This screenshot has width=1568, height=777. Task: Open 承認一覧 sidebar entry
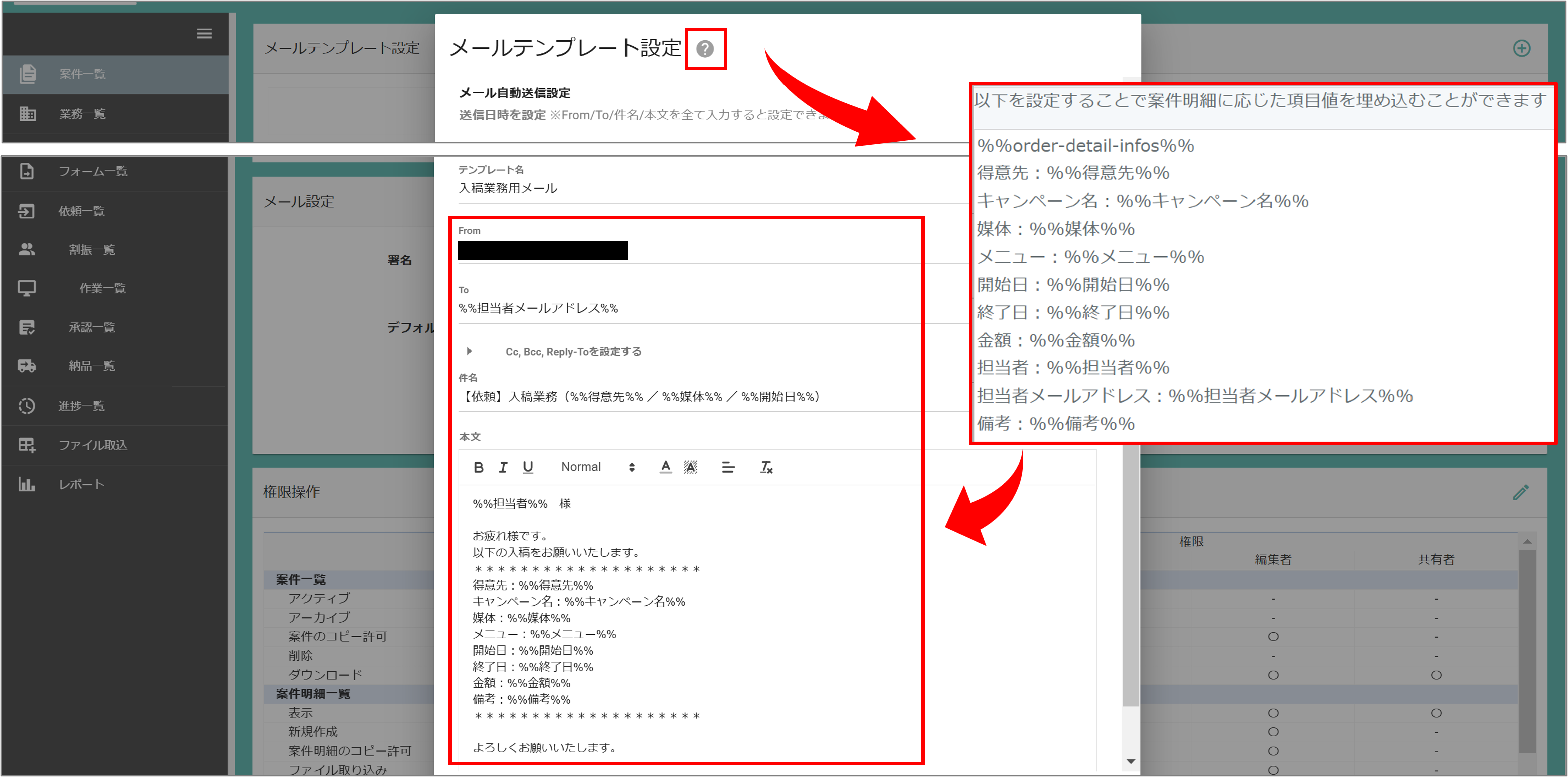pos(92,327)
